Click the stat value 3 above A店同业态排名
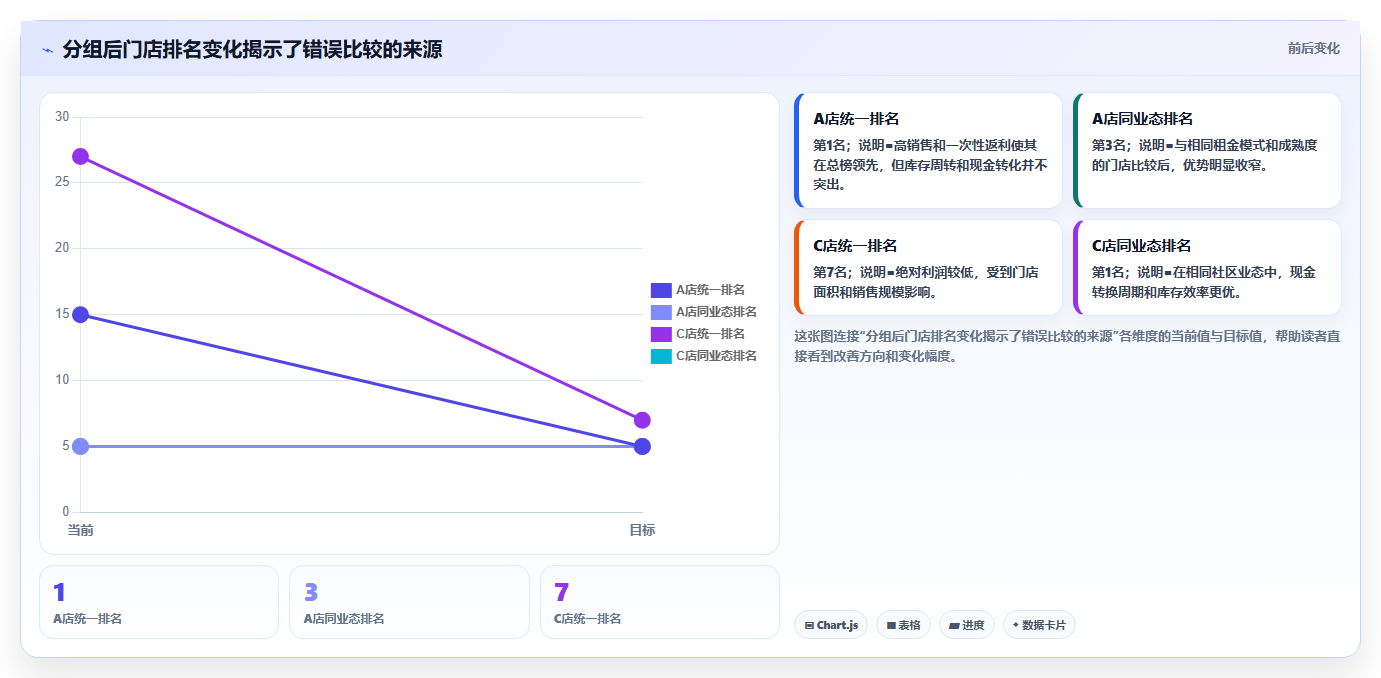 click(311, 593)
